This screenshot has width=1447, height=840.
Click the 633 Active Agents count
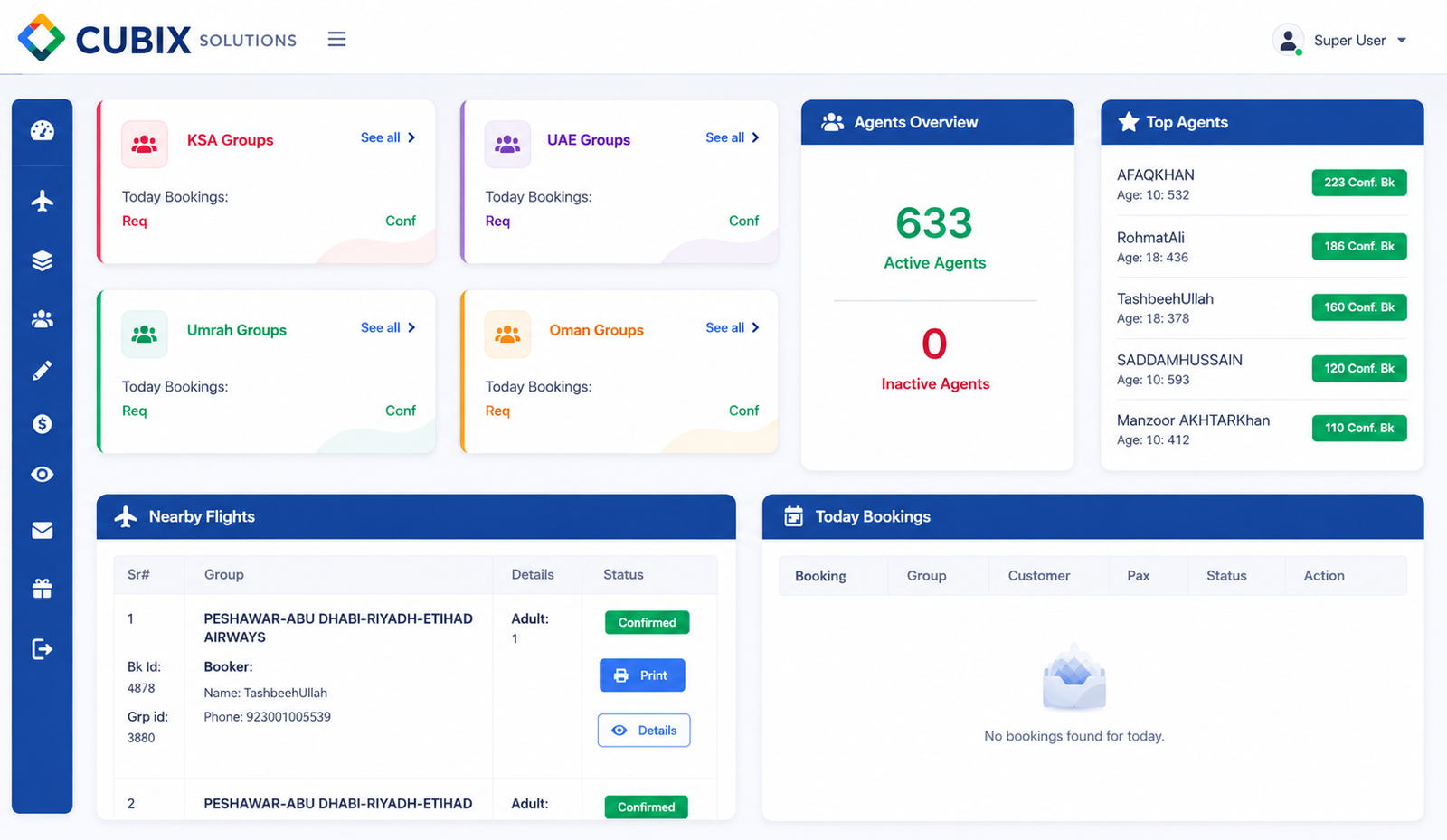(x=934, y=223)
